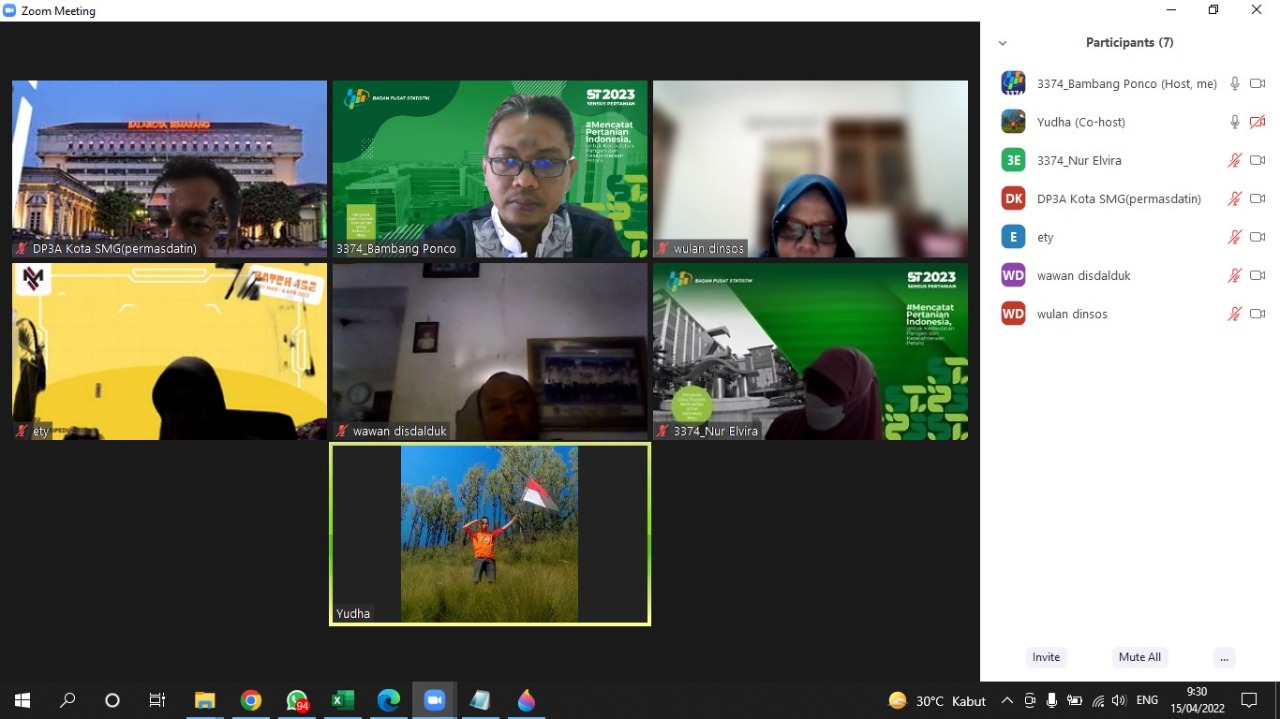
Task: Unmute ety's muted microphone icon
Action: 1235,237
